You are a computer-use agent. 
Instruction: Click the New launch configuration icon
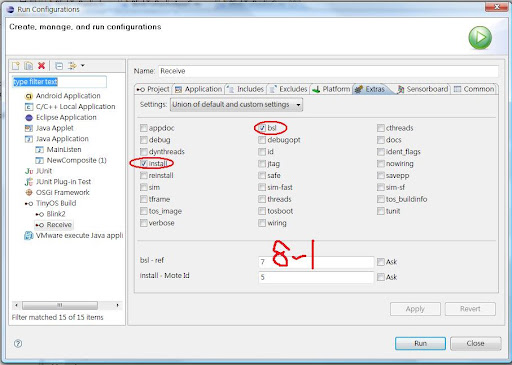pyautogui.click(x=16, y=66)
